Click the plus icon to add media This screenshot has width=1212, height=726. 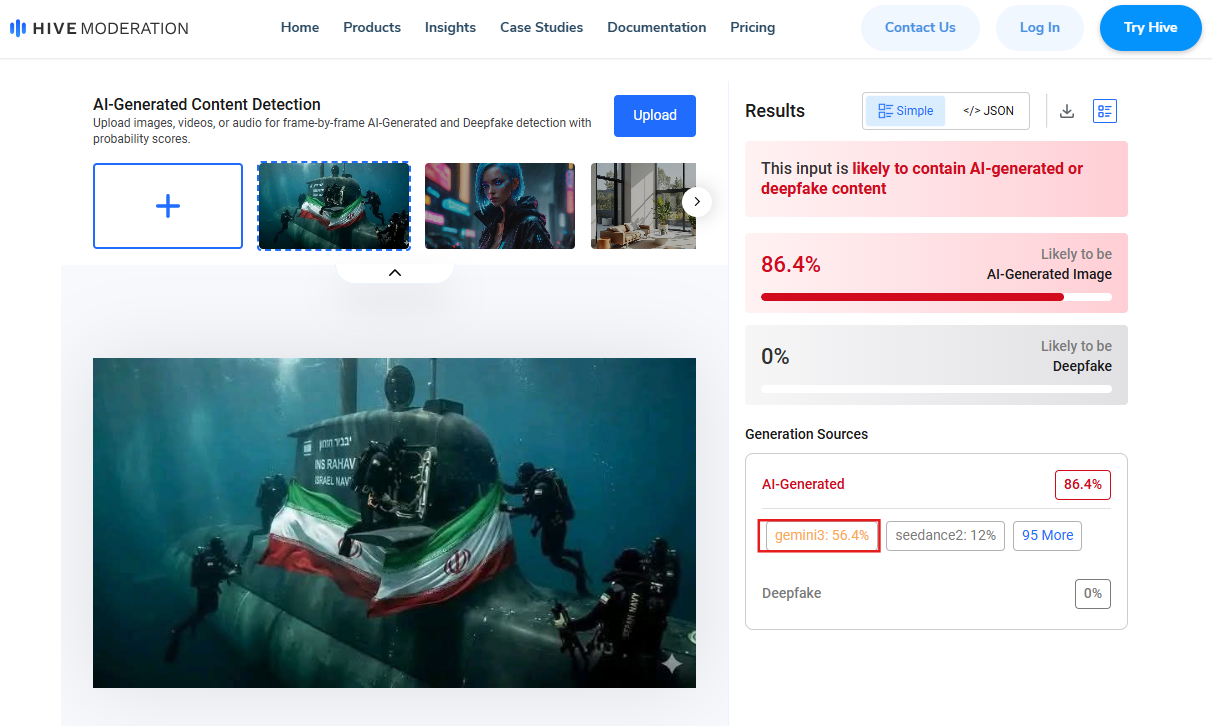(x=168, y=206)
